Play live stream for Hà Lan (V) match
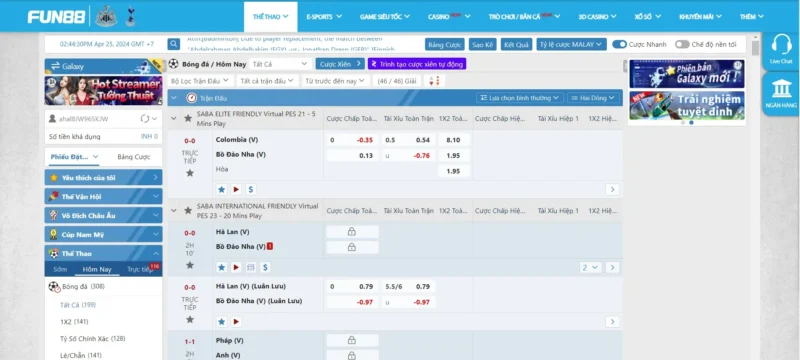This screenshot has width=800, height=360. pos(236,267)
